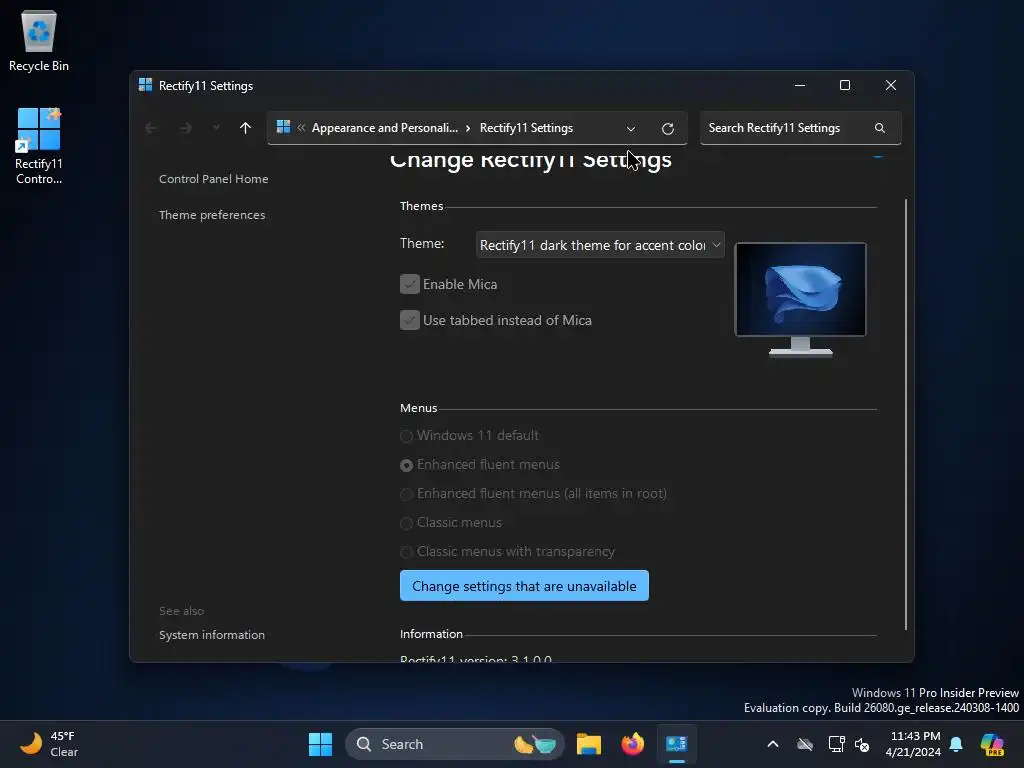
Task: Maximize the Rectify11 Settings window
Action: point(844,86)
